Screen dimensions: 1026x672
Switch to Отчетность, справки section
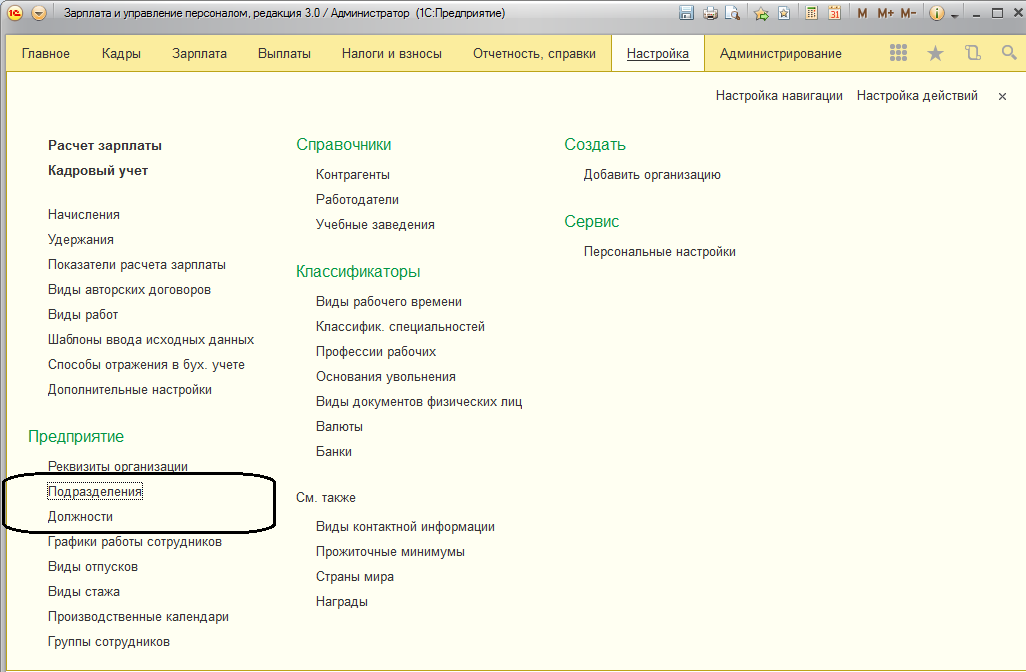(x=535, y=54)
